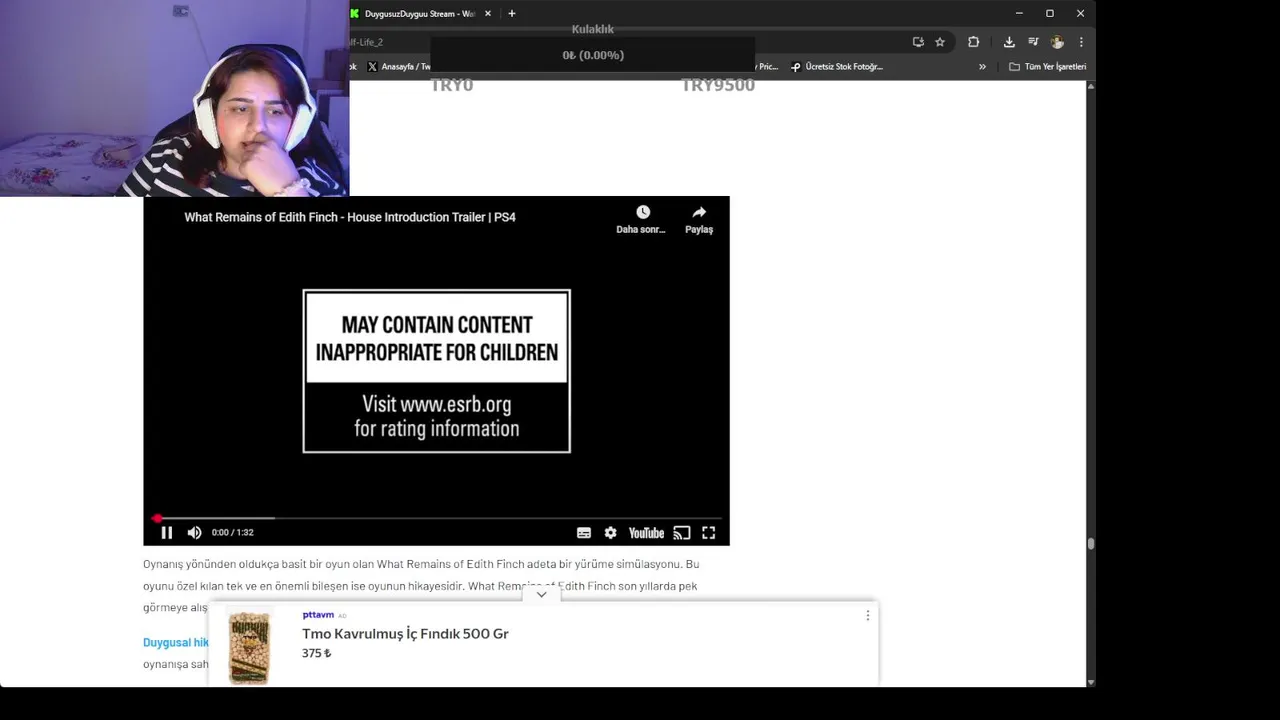The height and width of the screenshot is (720, 1280).
Task: Pause the Edith Finch trailer video
Action: tap(167, 533)
